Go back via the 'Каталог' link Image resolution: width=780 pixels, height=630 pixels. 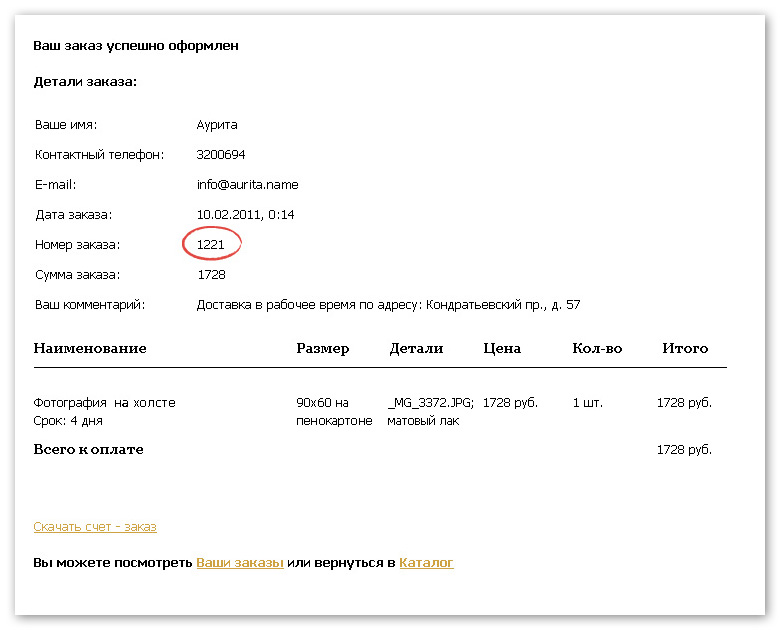click(426, 563)
